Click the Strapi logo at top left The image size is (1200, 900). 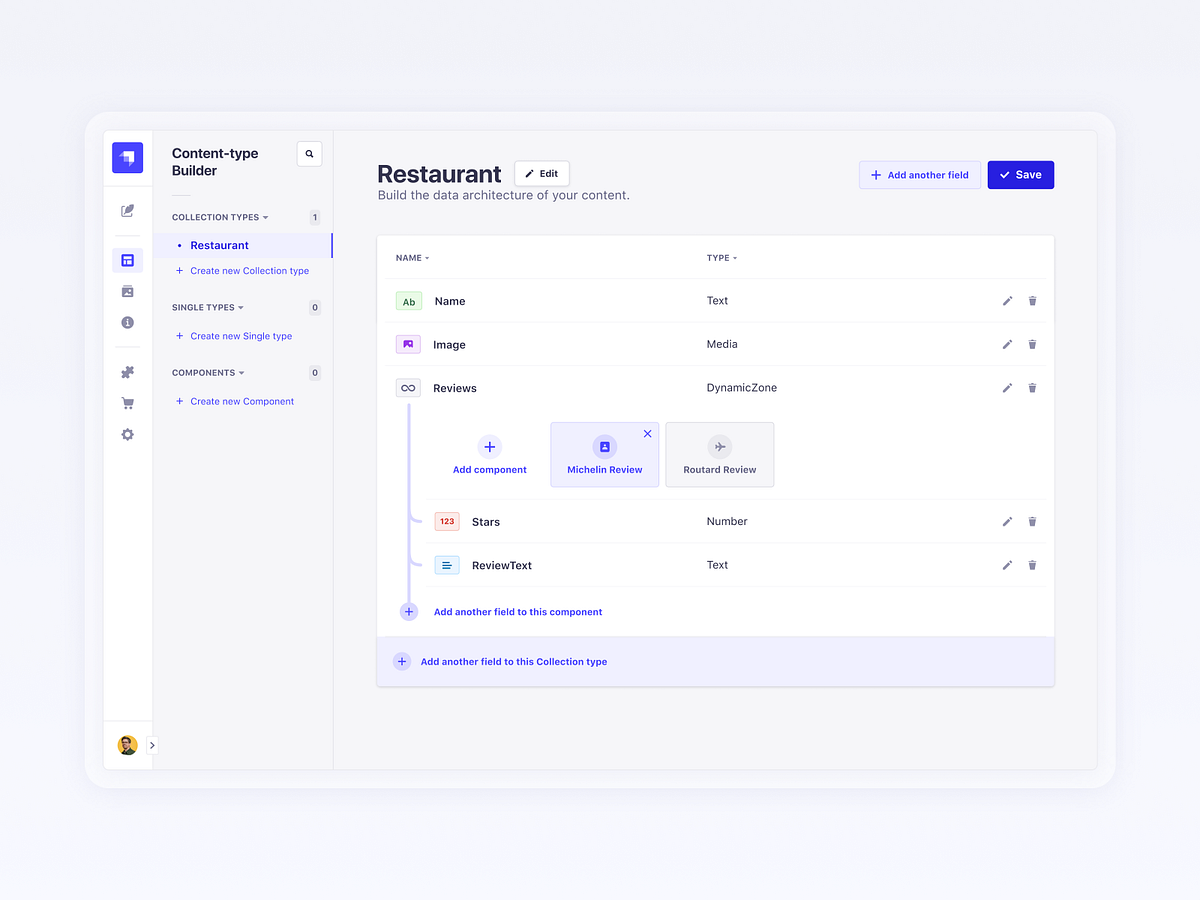(x=127, y=157)
